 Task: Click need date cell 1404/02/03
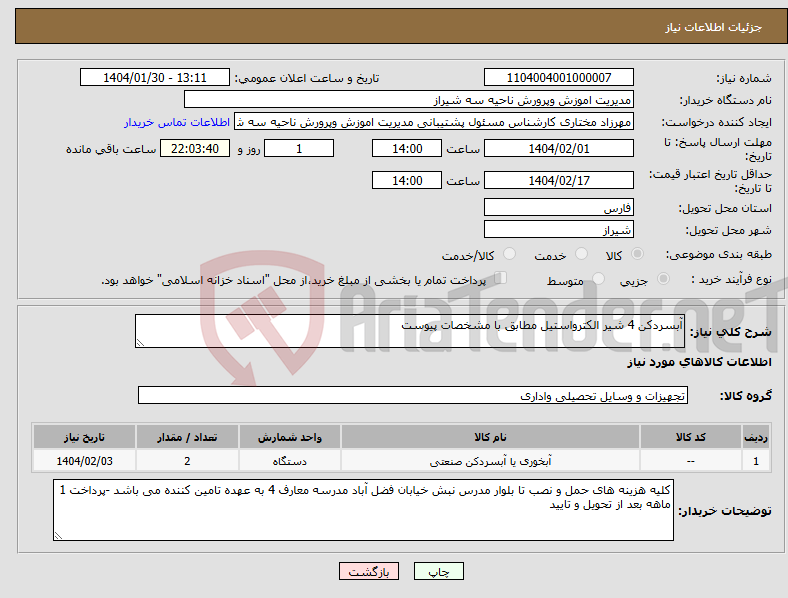pyautogui.click(x=84, y=461)
